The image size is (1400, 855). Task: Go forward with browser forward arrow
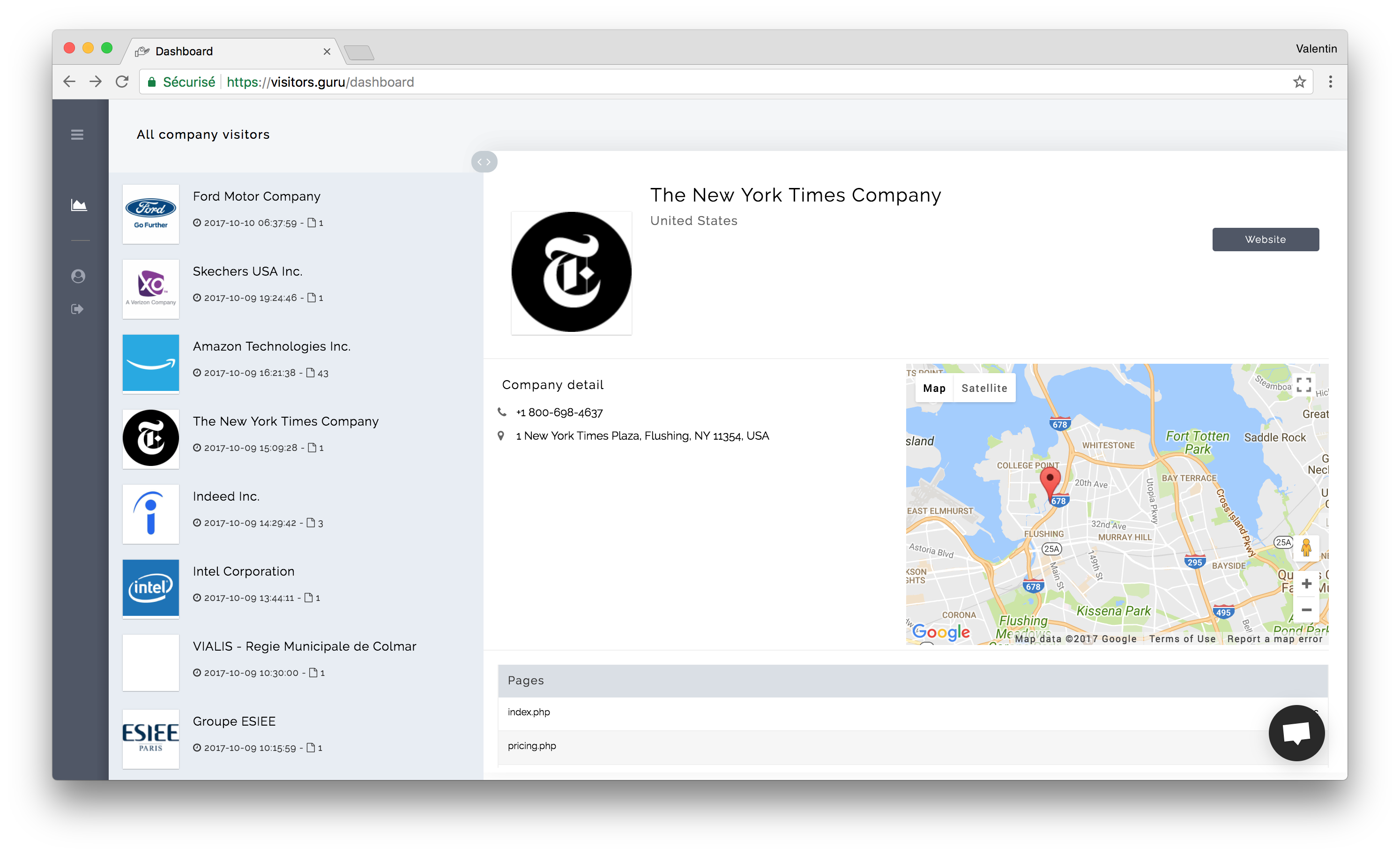point(96,82)
